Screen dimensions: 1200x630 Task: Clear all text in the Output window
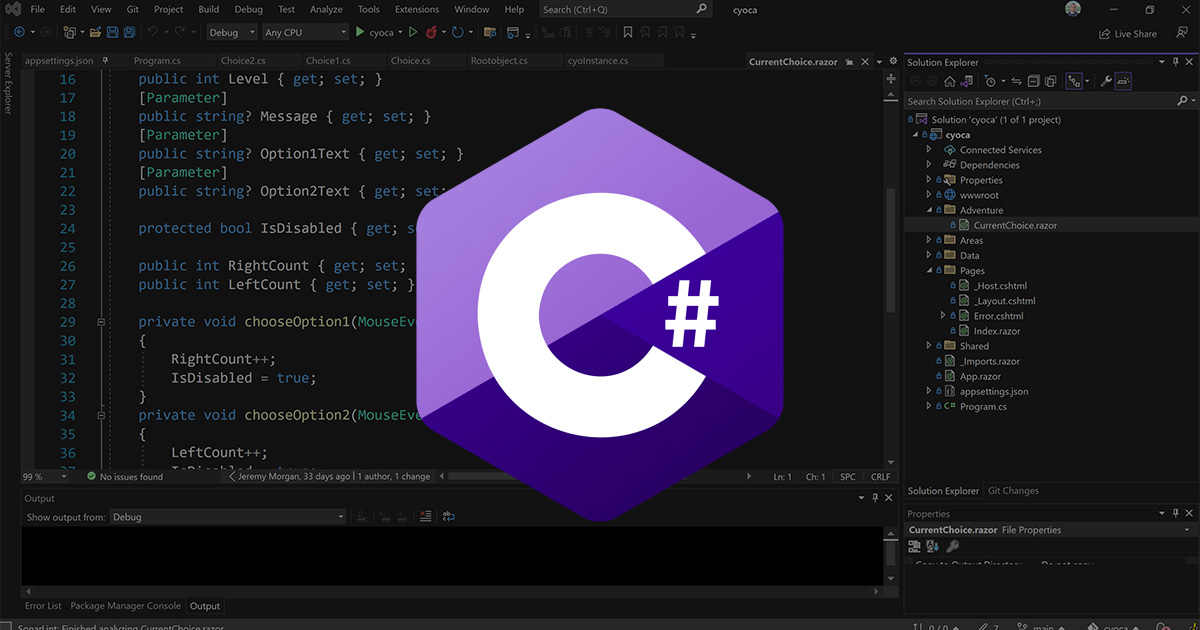426,516
